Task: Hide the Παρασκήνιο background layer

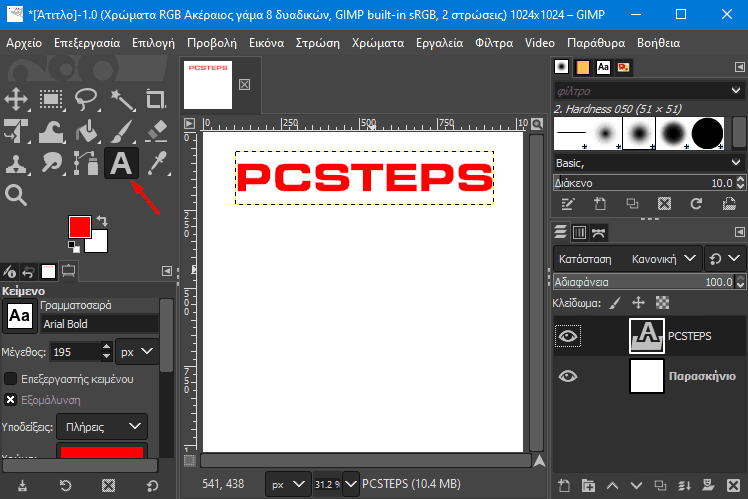Action: (568, 376)
